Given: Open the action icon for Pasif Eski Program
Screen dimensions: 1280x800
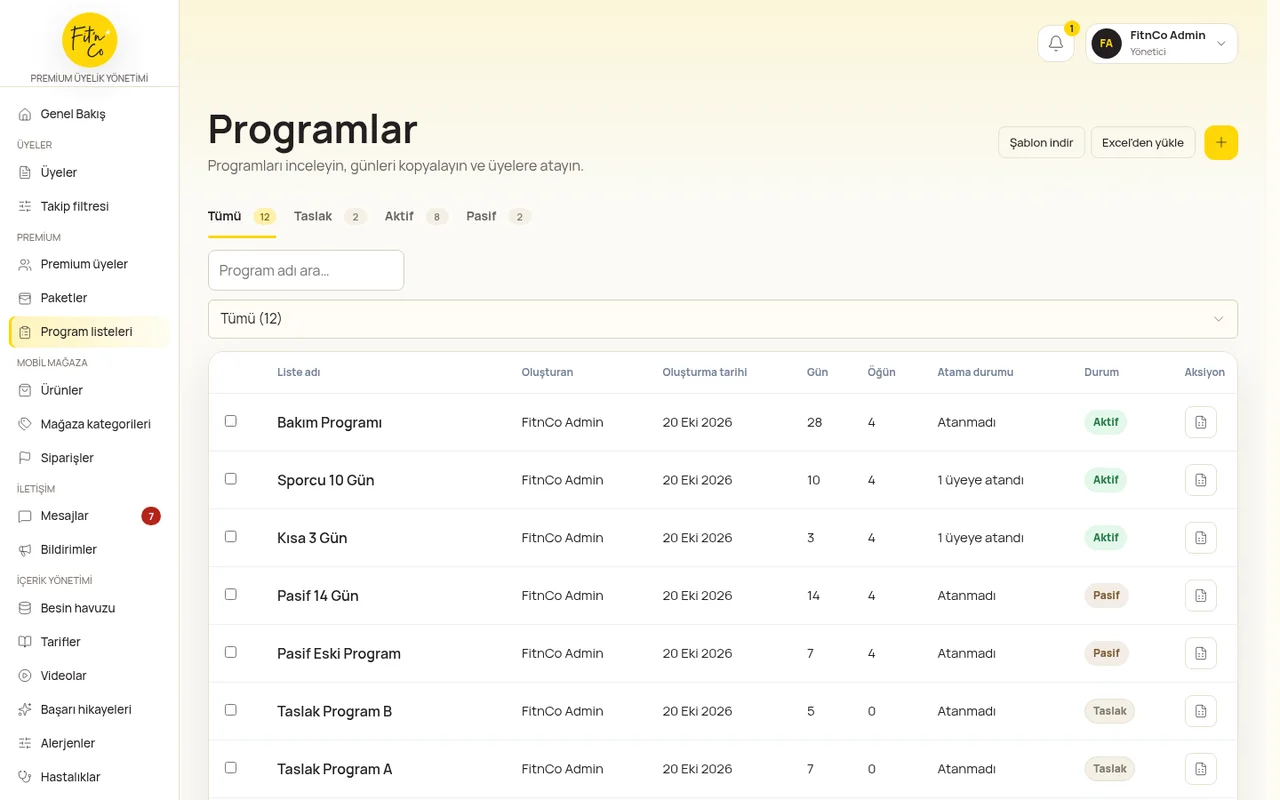Looking at the screenshot, I should (1201, 654).
